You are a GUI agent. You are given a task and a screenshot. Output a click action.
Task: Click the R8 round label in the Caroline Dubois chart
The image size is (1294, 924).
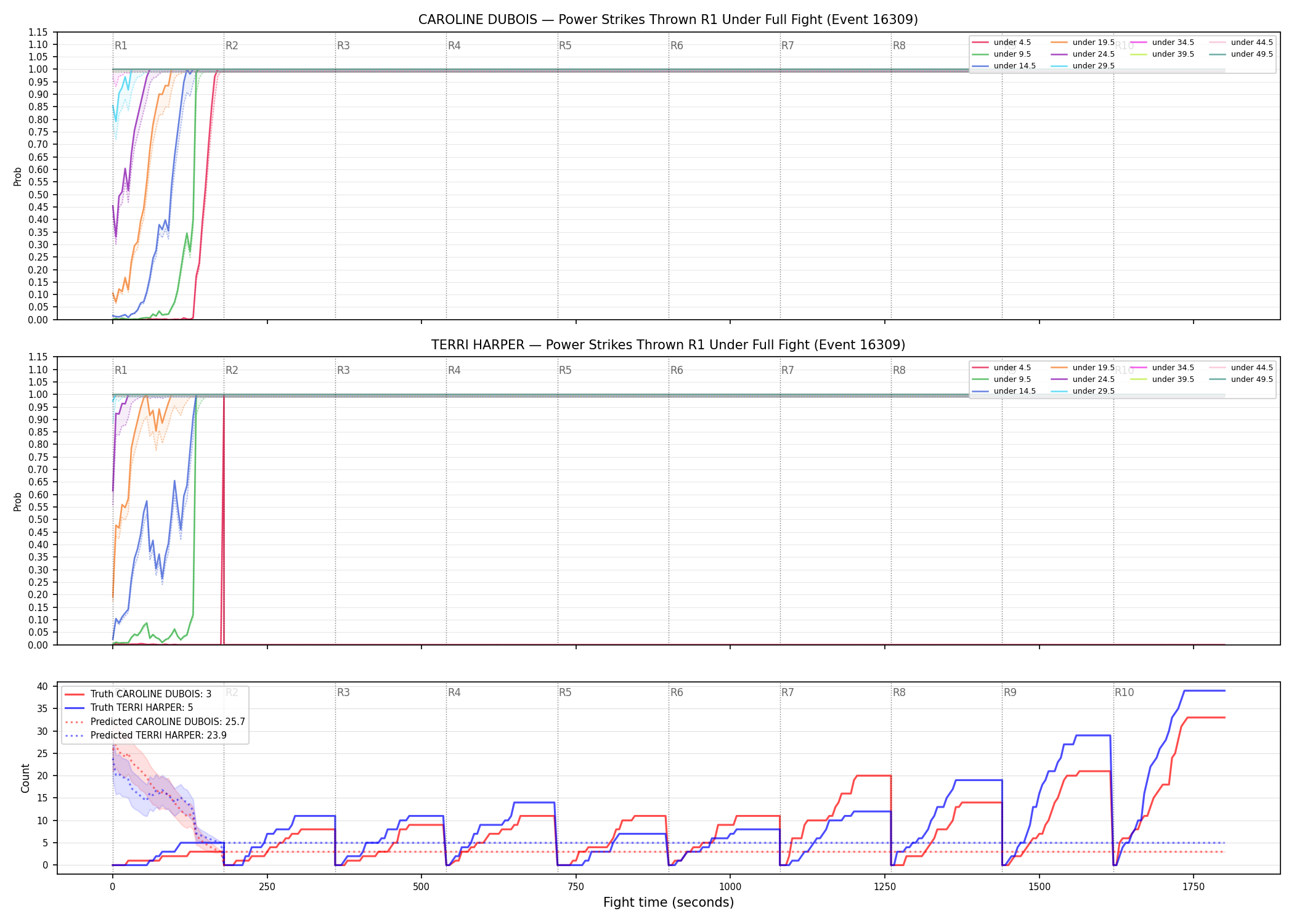899,46
